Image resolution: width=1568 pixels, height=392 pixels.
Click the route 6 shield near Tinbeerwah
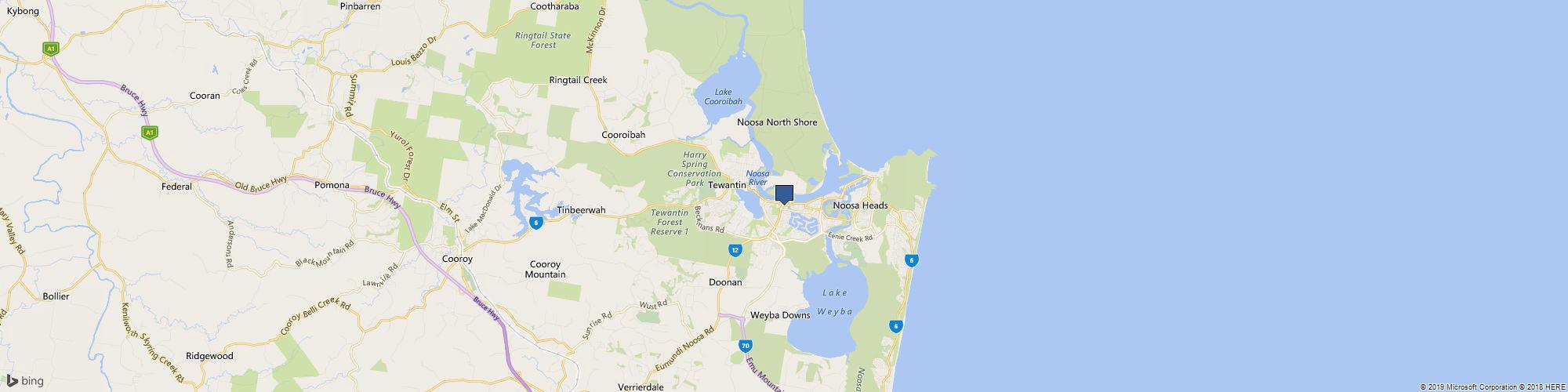[535, 223]
